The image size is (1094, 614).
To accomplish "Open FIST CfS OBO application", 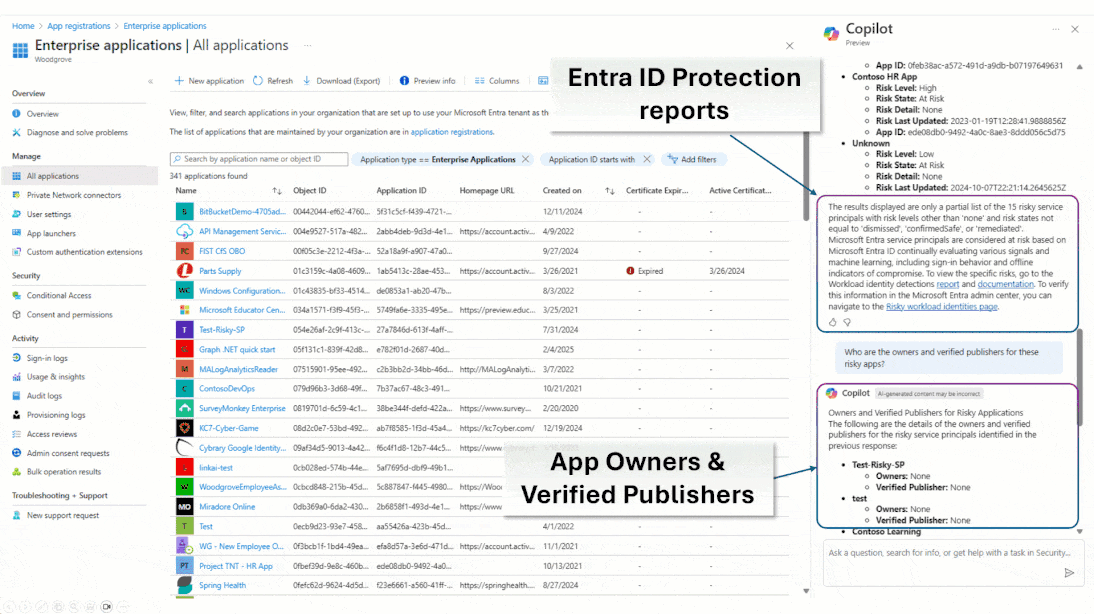I will pos(222,251).
